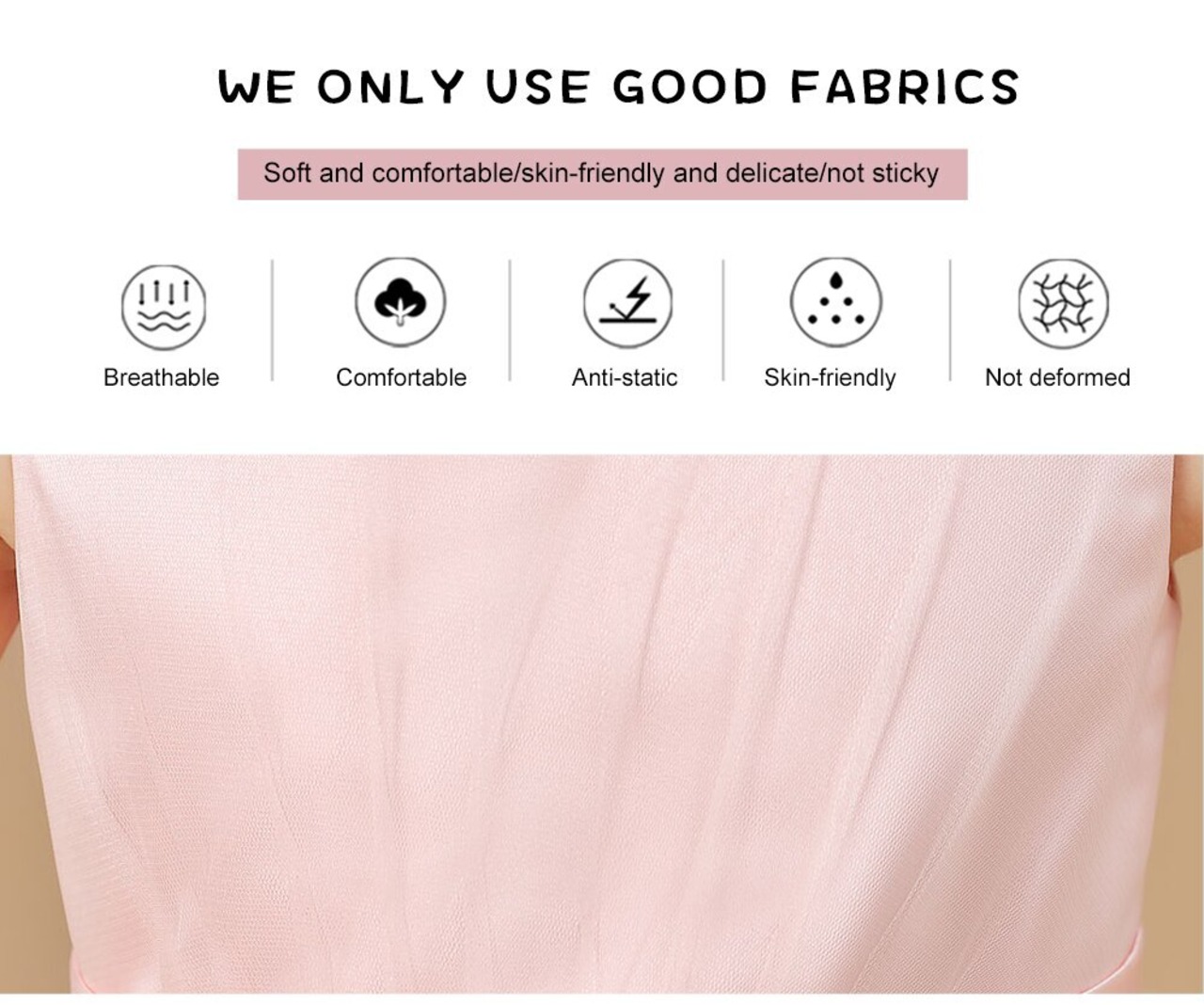This screenshot has height=1005, width=1204.
Task: Click the pink fabric close-up image
Action: (x=602, y=724)
